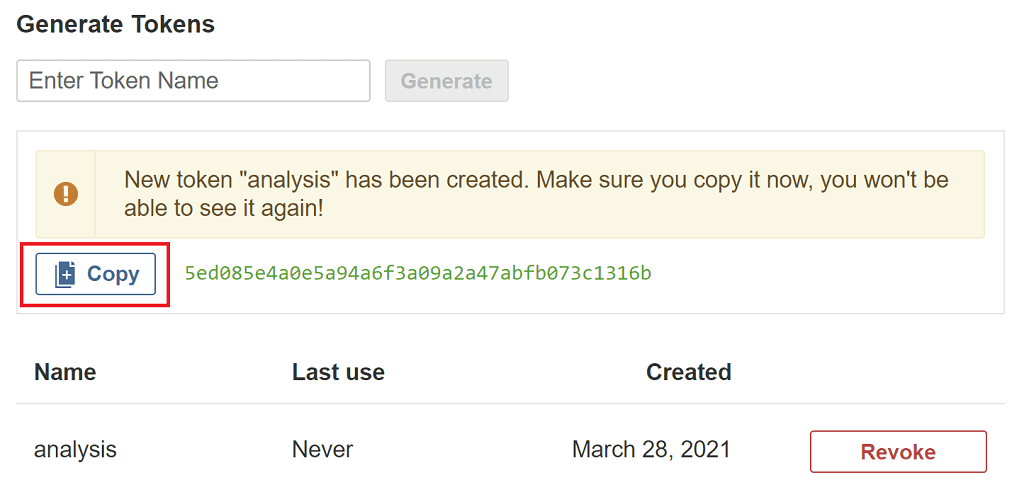Click the Never last-use value
Viewport: 1024px width, 492px height.
pos(322,449)
